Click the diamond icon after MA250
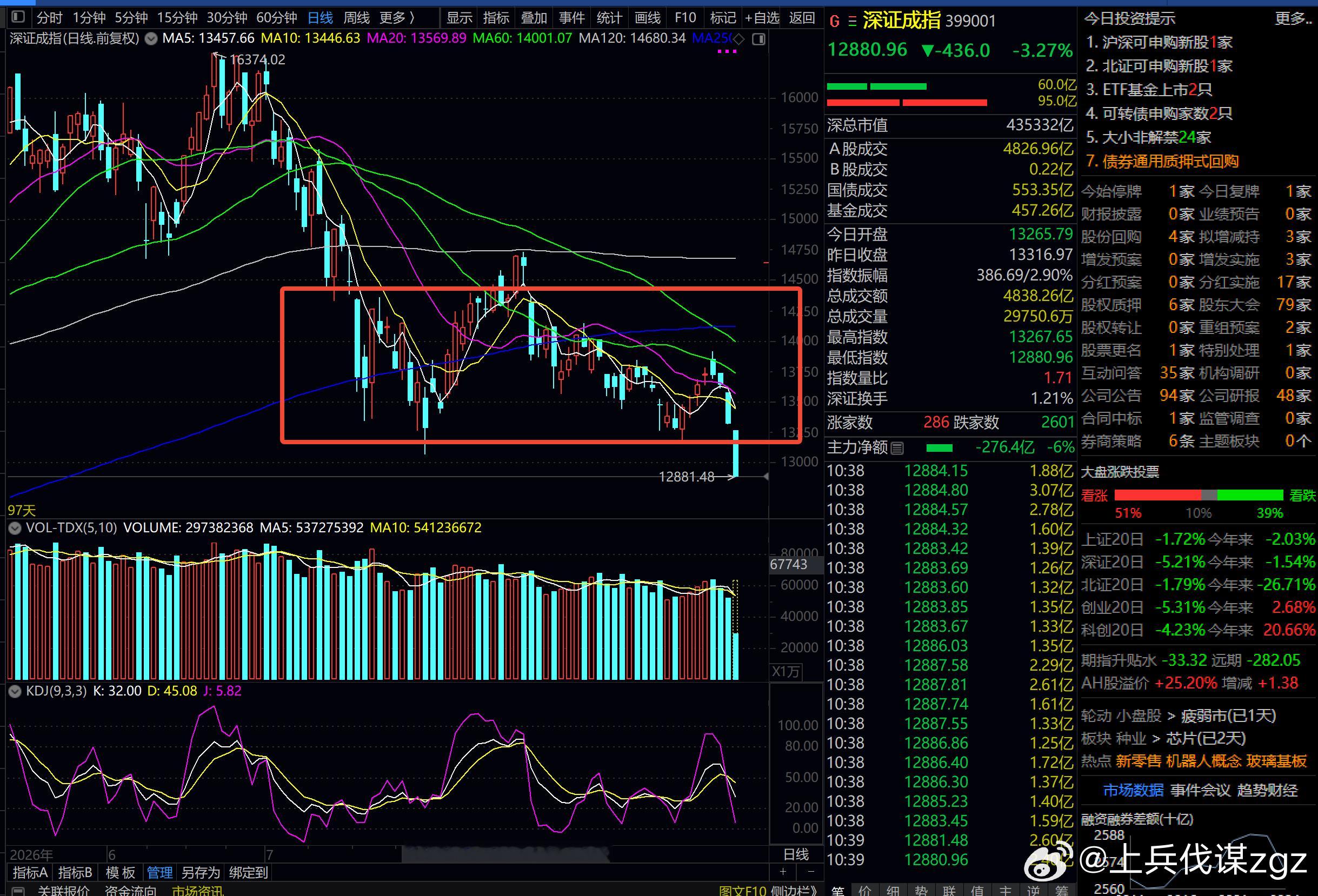The image size is (1318, 896). (738, 38)
